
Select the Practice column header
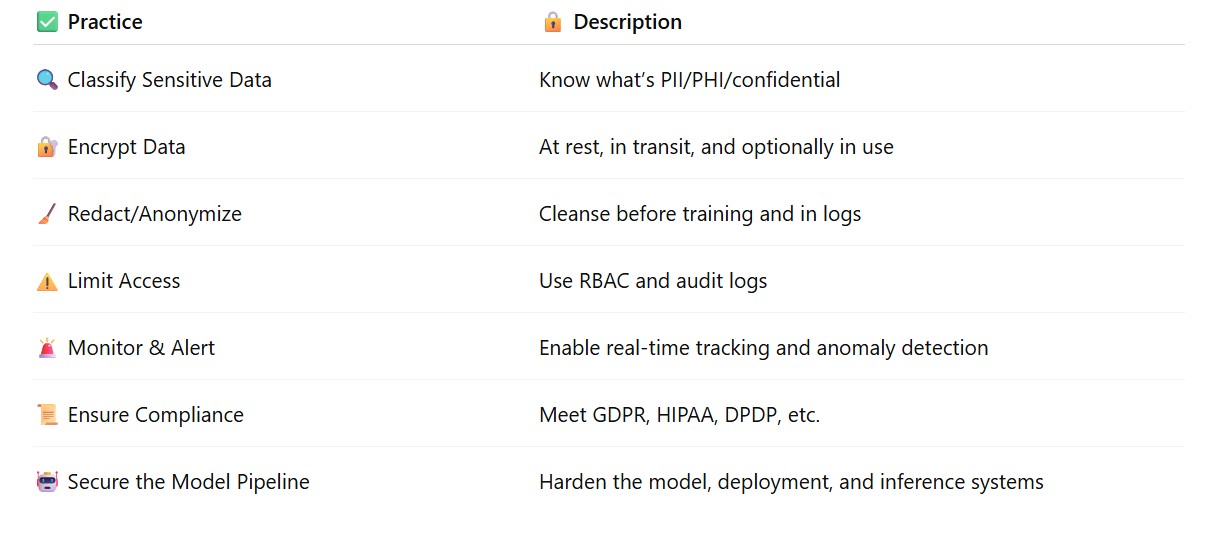pos(105,22)
